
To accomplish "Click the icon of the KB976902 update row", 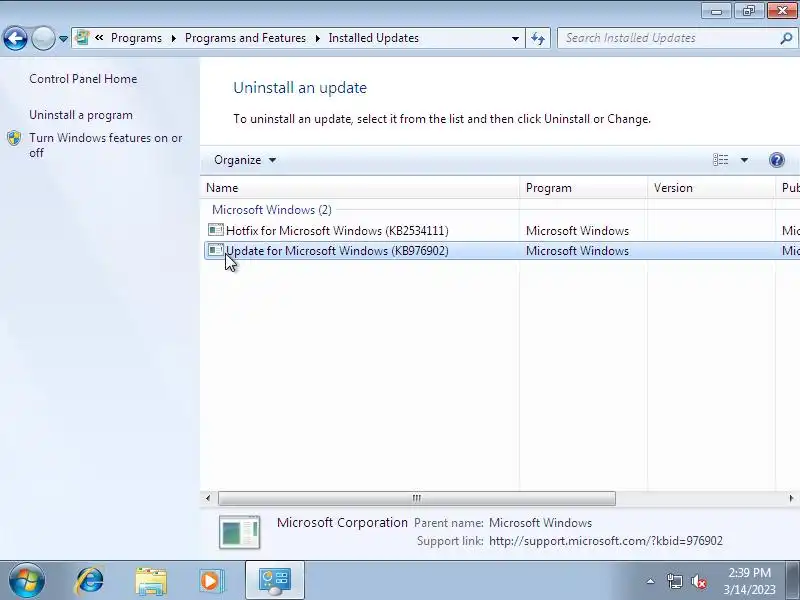I will click(x=215, y=251).
